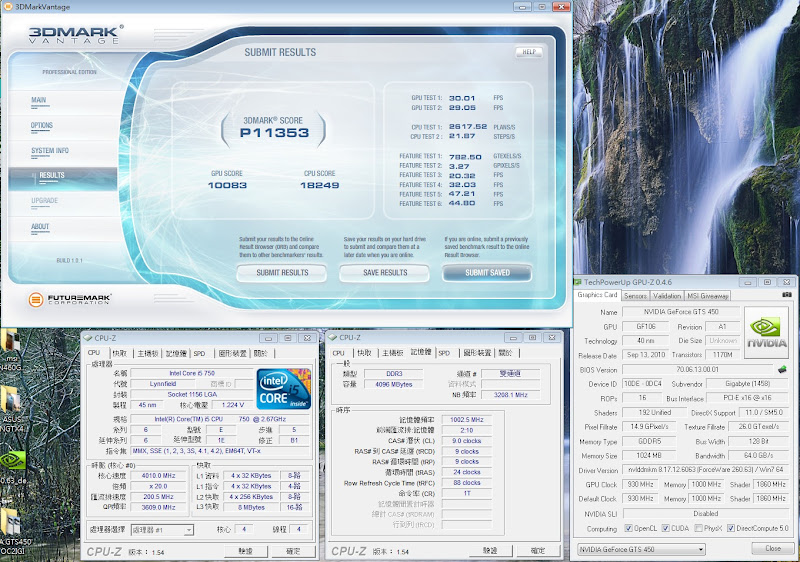
Task: Click the Intel Core i5 logo in CPU-Z
Action: (283, 389)
